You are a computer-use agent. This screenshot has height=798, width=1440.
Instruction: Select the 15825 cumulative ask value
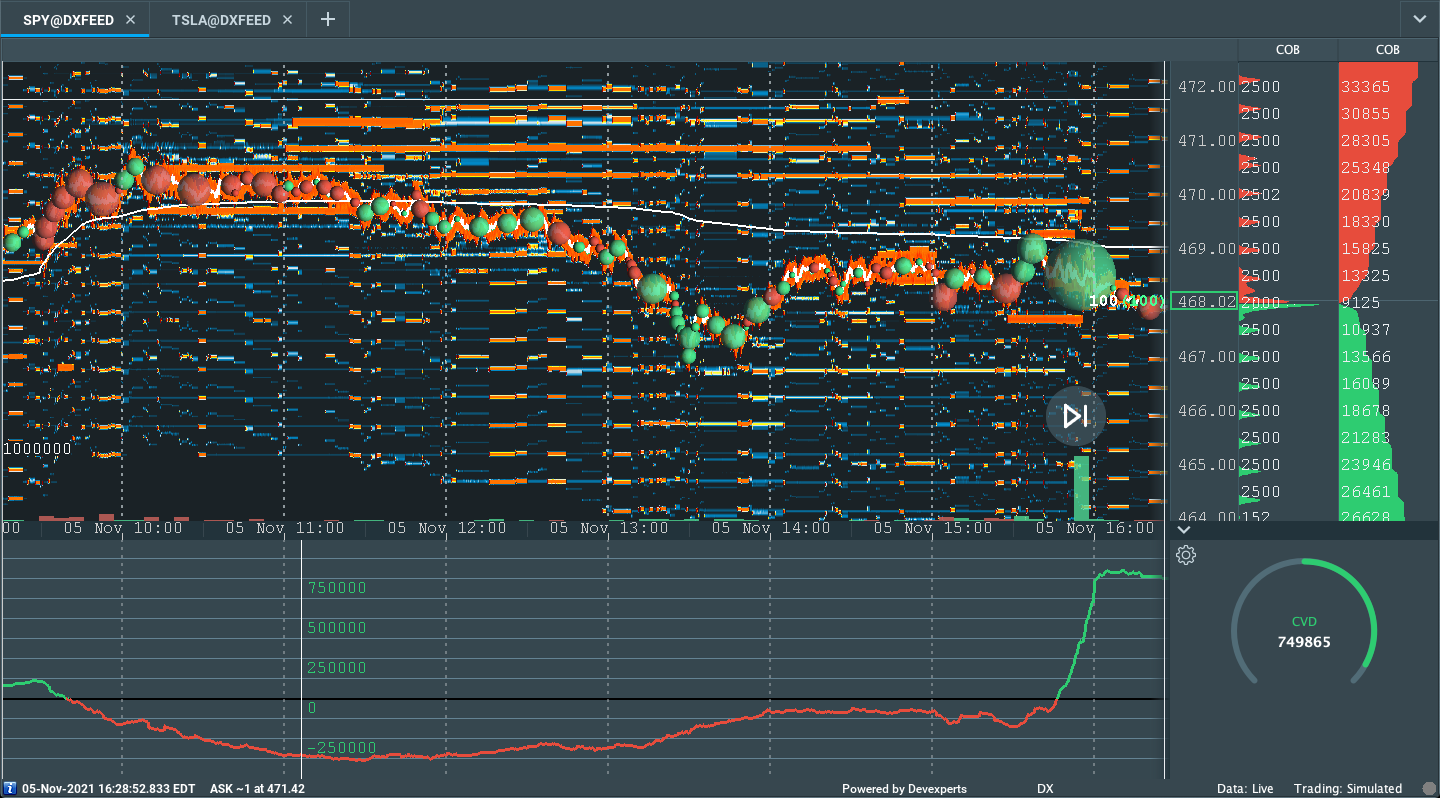pos(1365,249)
